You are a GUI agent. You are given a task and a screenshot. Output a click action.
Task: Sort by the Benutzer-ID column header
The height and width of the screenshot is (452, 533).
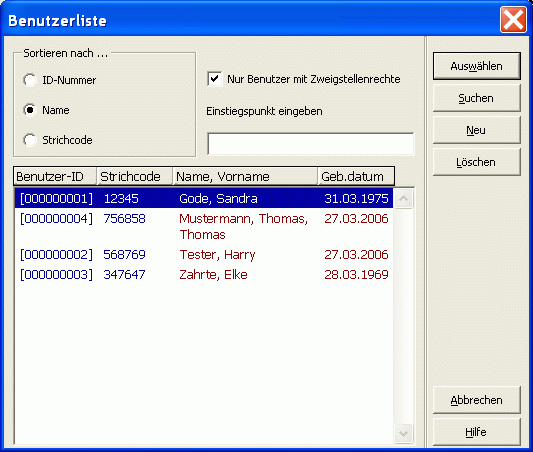(x=55, y=176)
